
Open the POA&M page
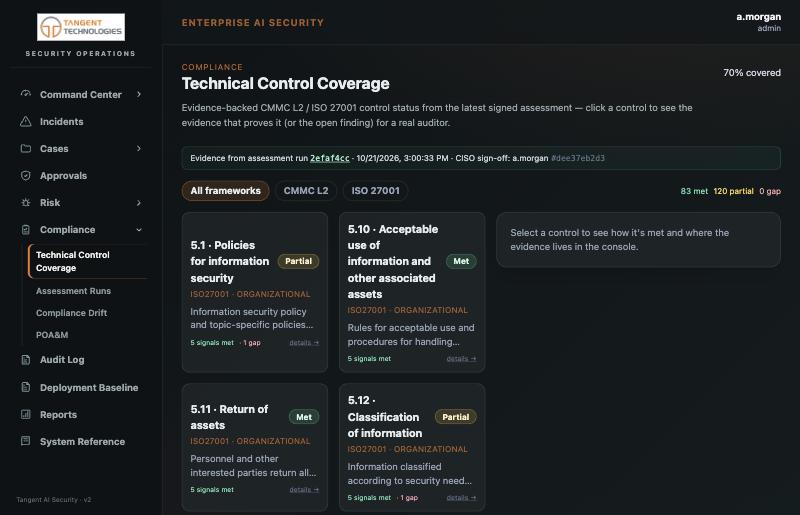52,335
